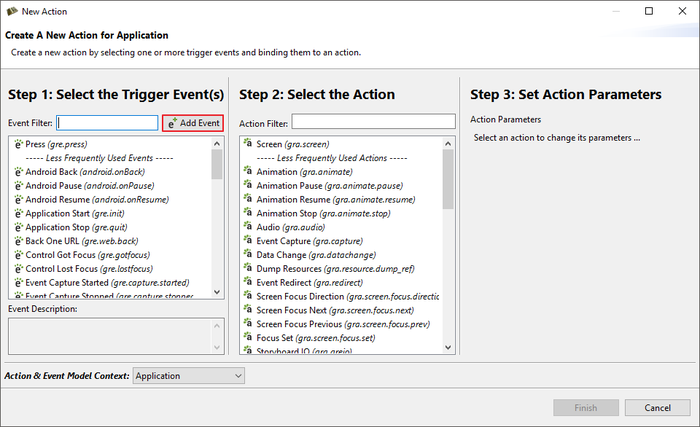Click the Dump Resources action icon
This screenshot has width=700, height=427.
248,268
